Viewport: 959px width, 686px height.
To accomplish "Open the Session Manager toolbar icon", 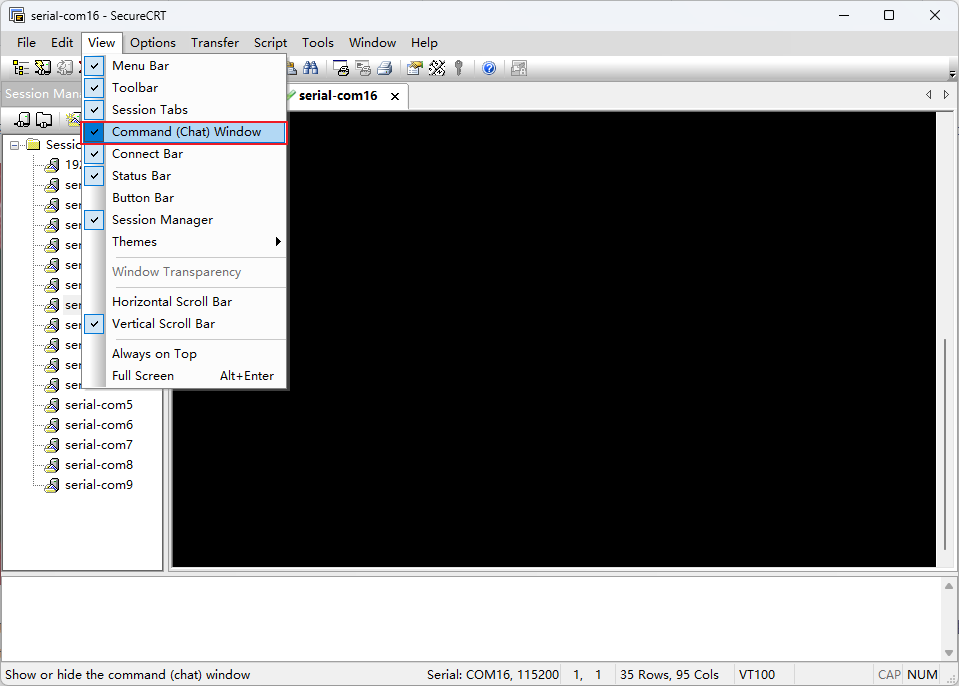I will (x=21, y=68).
